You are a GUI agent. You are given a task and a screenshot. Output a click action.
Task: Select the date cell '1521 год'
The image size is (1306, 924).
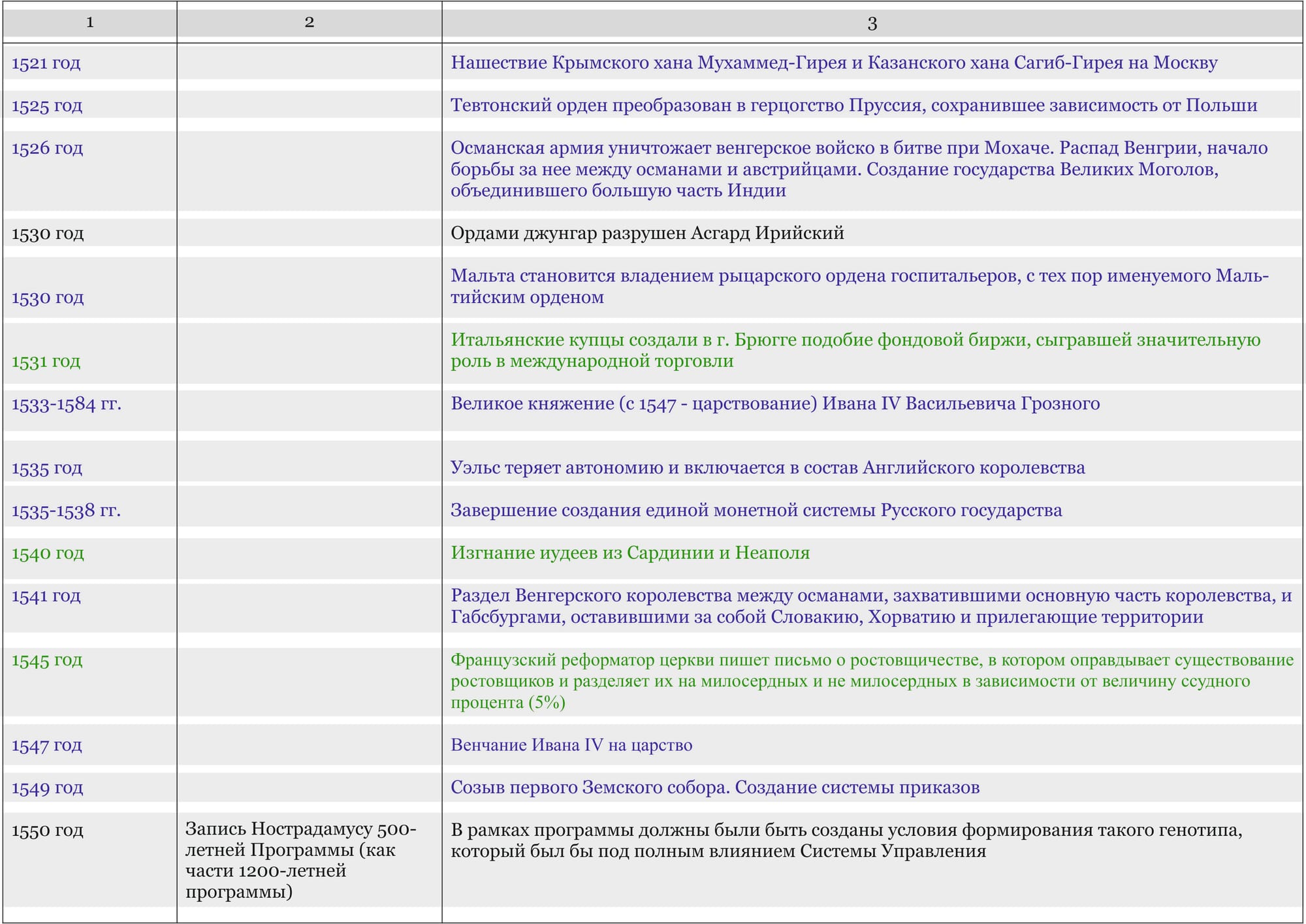(46, 63)
